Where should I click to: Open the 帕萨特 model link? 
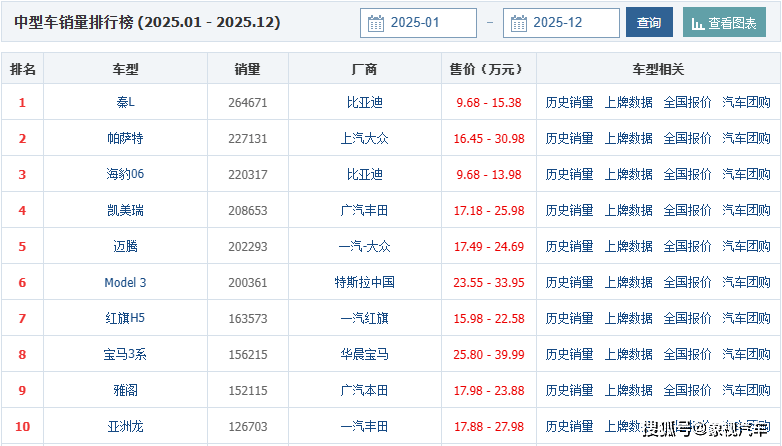pos(125,138)
